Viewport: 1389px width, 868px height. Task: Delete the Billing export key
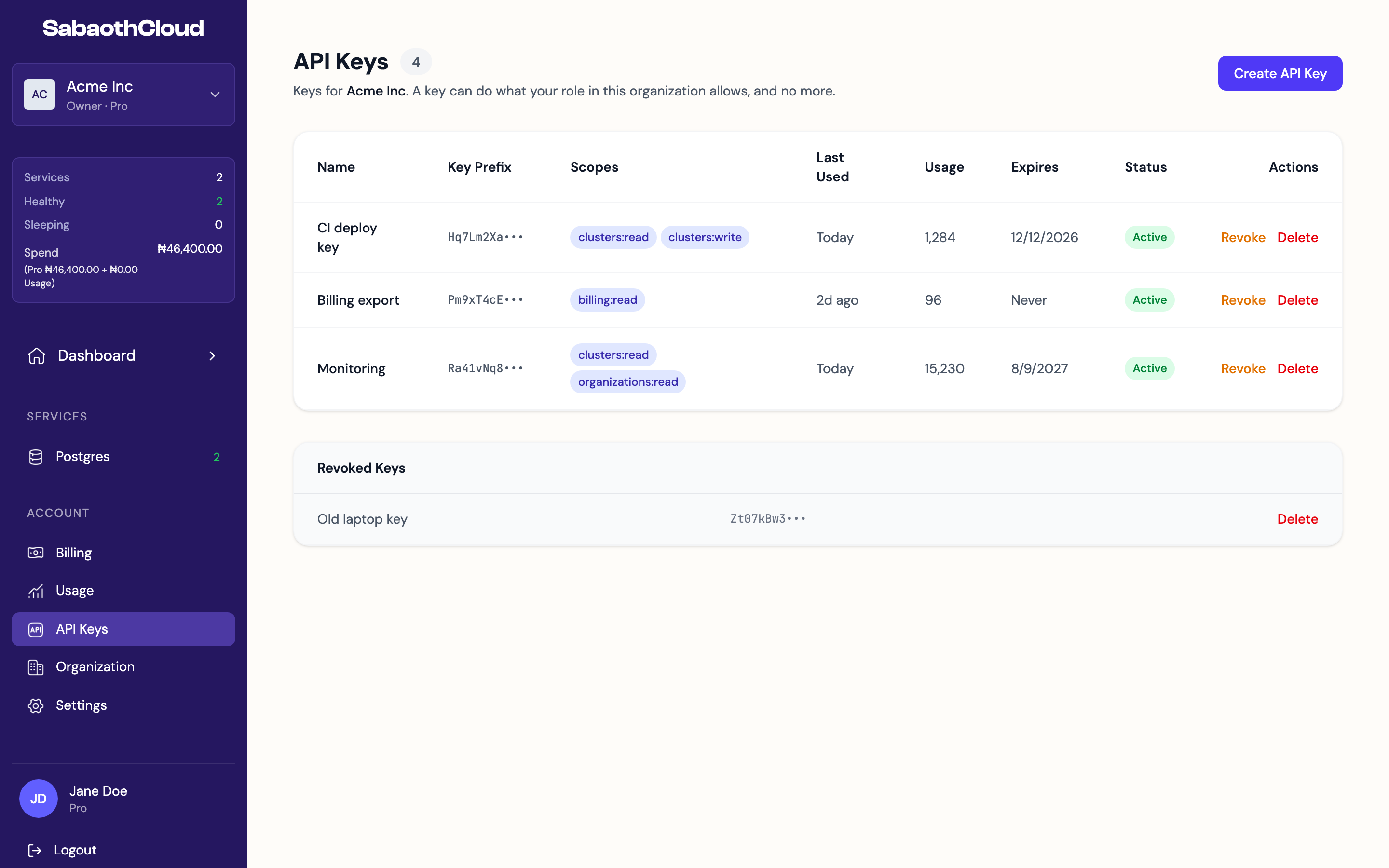point(1297,300)
